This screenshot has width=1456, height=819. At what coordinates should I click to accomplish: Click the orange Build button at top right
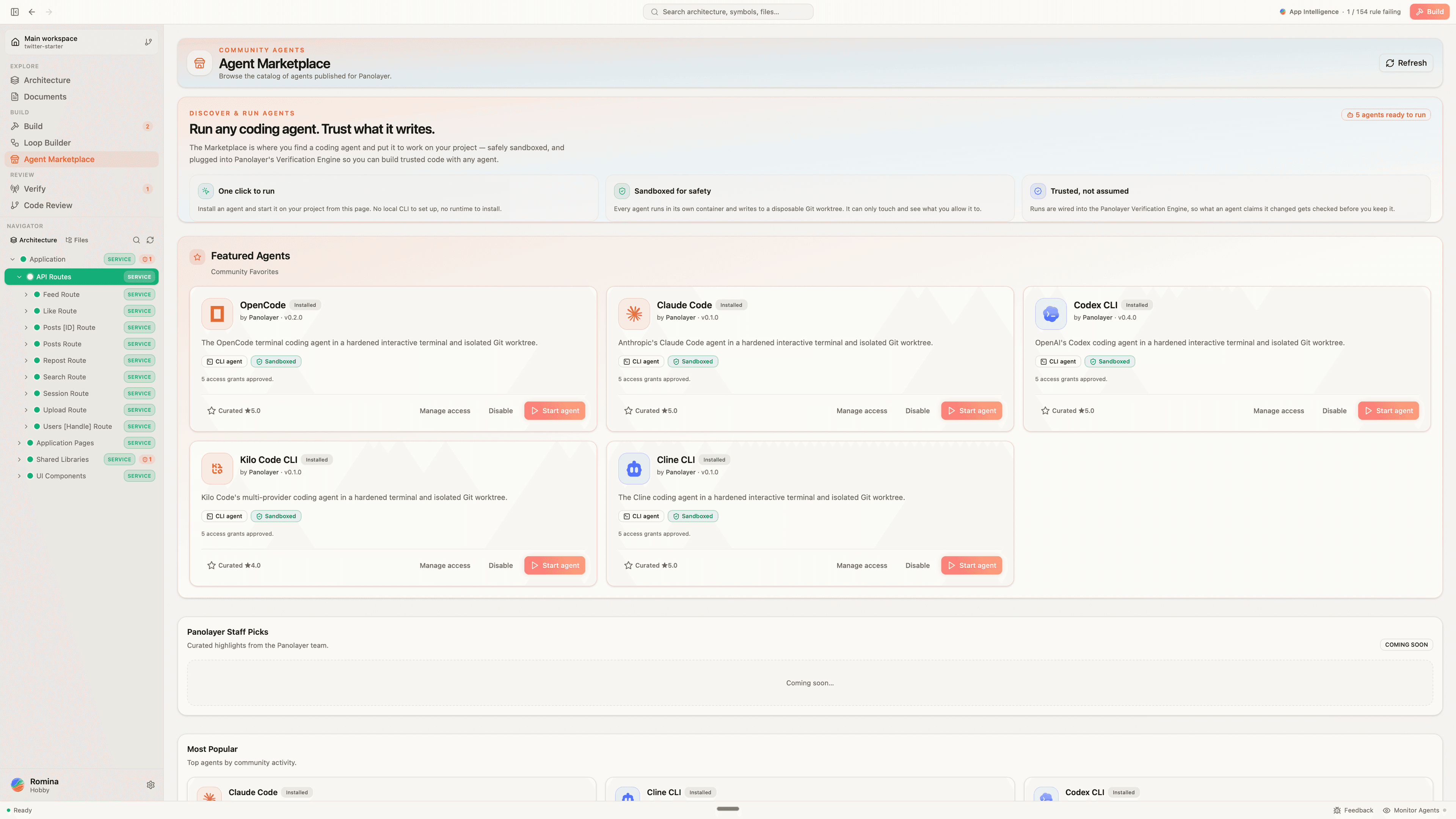point(1429,12)
